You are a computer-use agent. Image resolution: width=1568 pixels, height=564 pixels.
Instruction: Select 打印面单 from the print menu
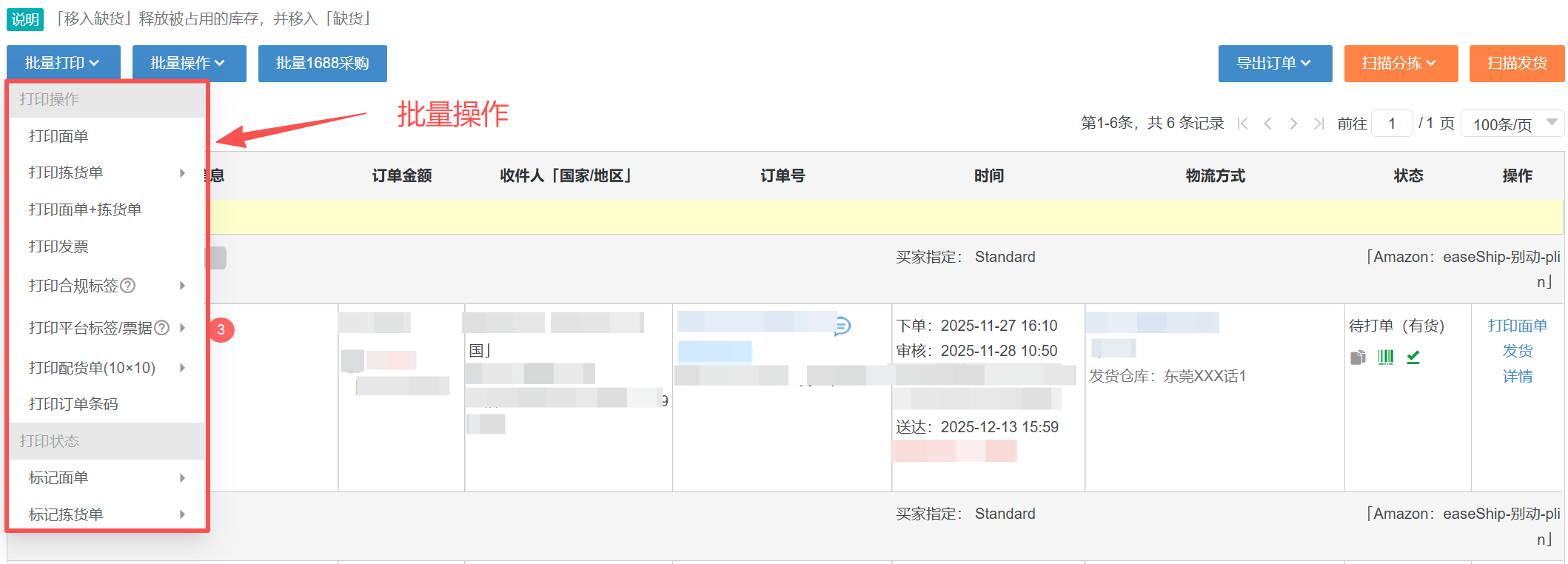pyautogui.click(x=59, y=136)
